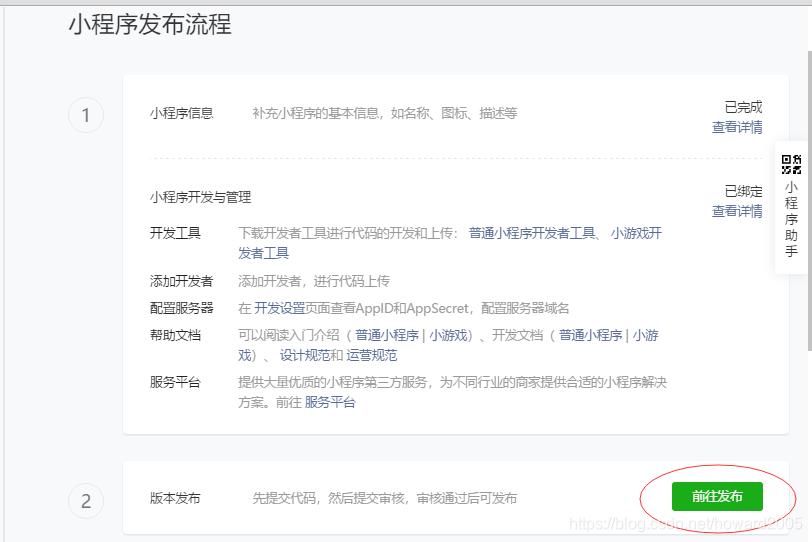Open the 小程序助手 QR code icon
The width and height of the screenshot is (812, 542).
click(791, 164)
